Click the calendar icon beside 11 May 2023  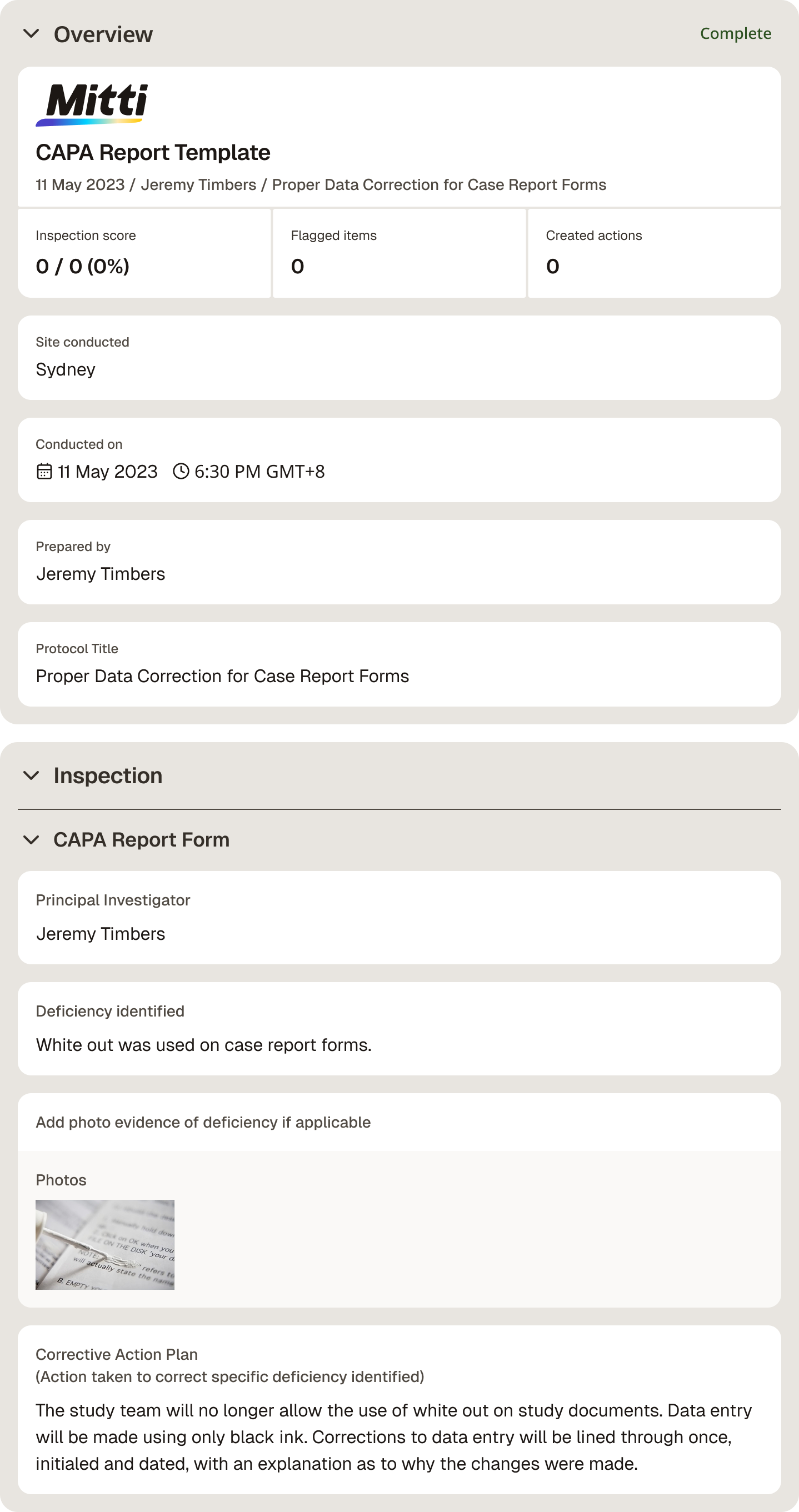pos(44,472)
